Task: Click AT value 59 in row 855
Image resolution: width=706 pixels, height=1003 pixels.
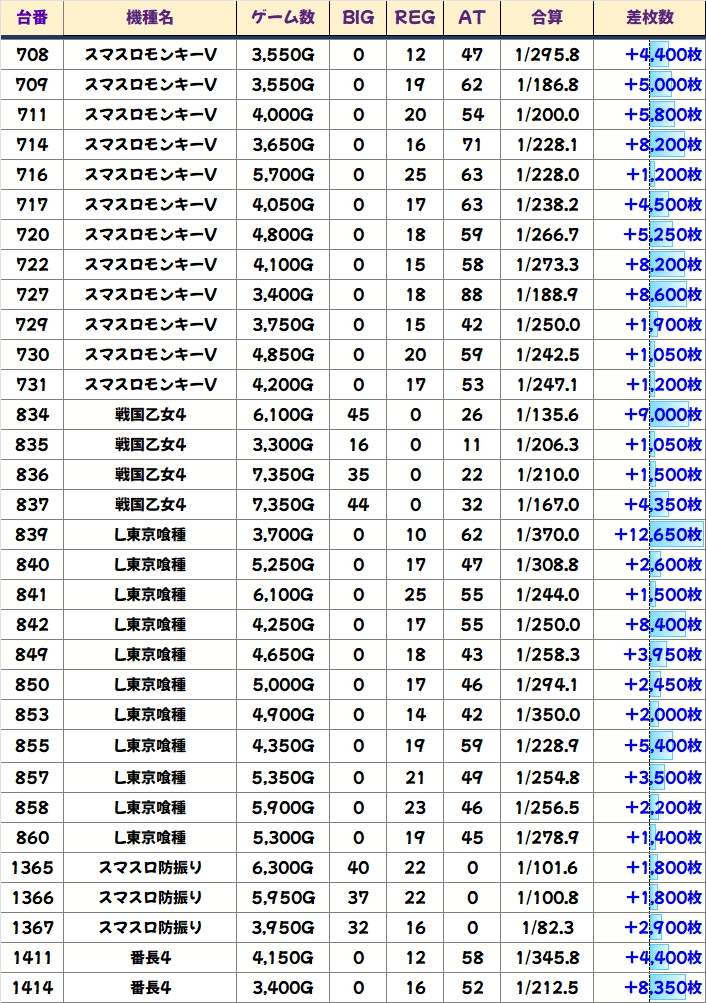Action: [472, 746]
